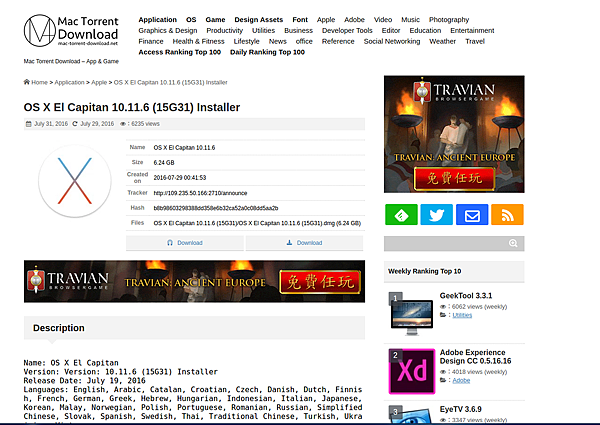Click the Travian Ancient Europe sidebar ad

454,134
